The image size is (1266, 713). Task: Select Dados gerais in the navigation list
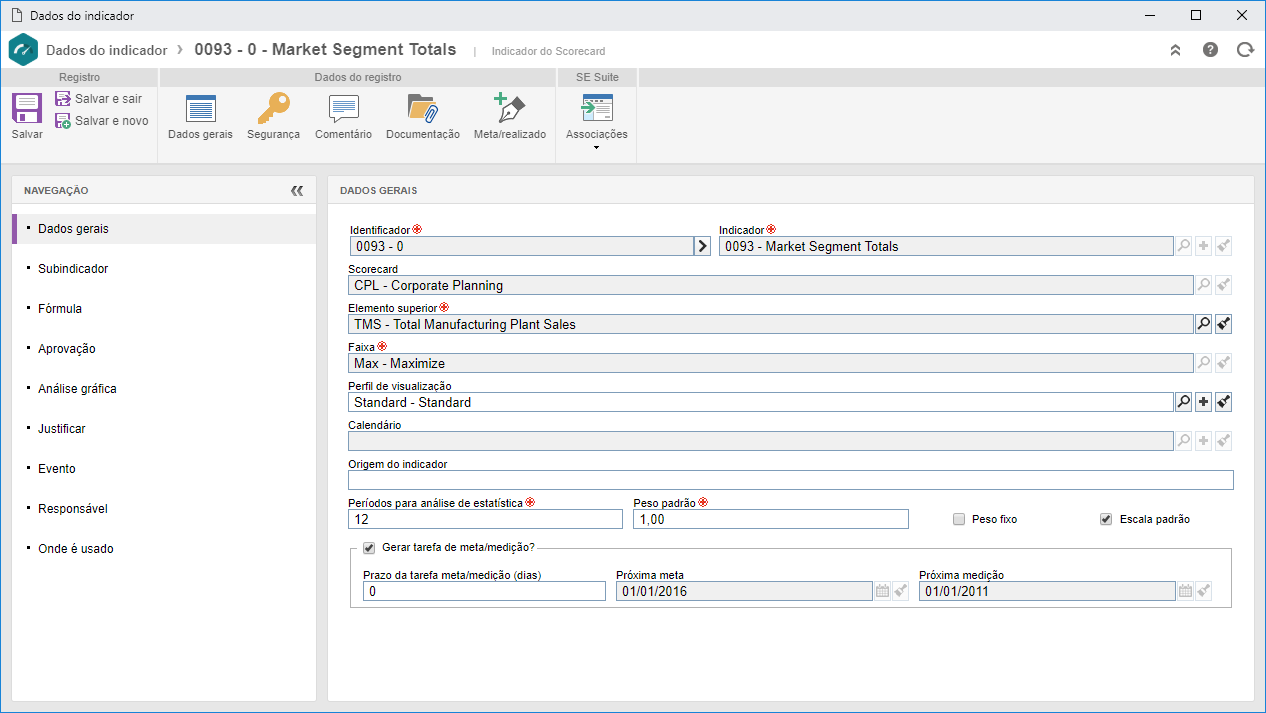click(164, 229)
